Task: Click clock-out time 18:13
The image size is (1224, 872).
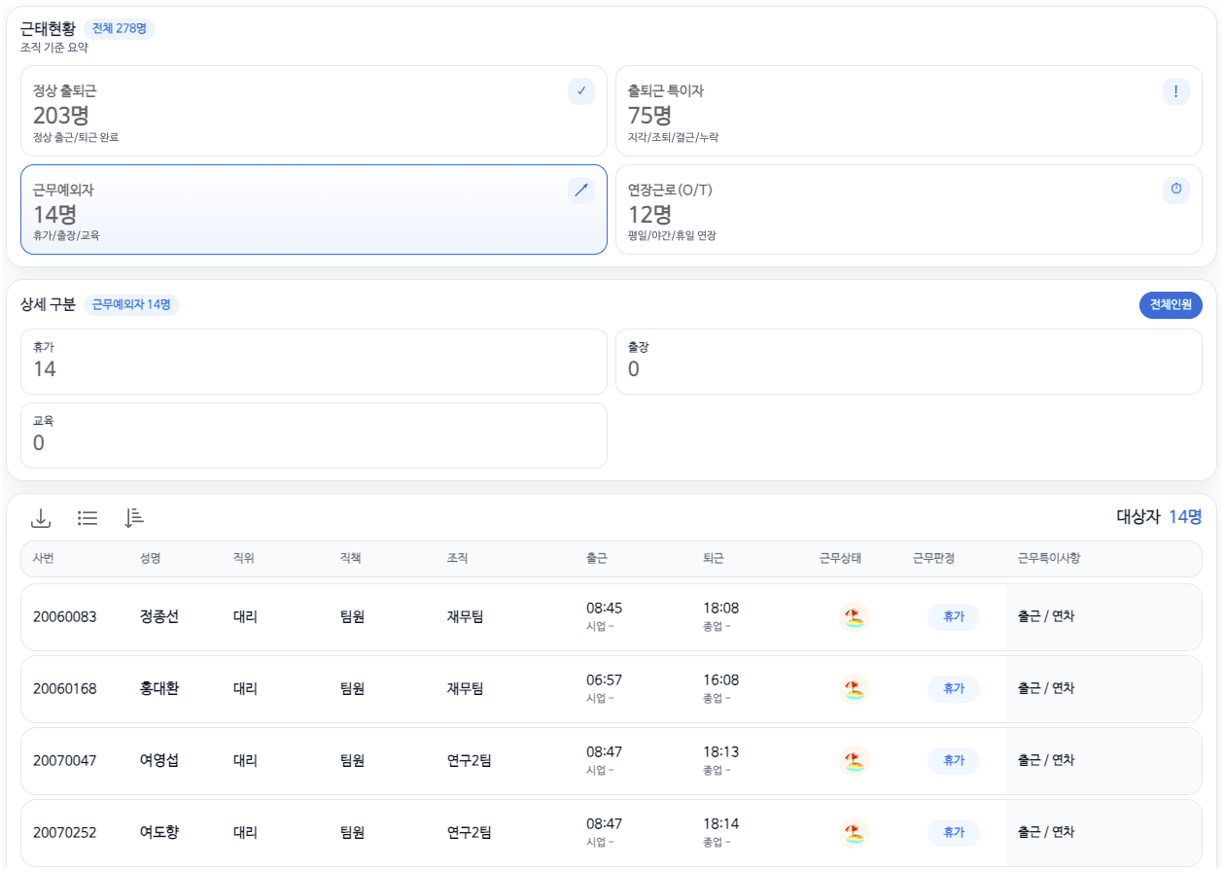Action: [x=721, y=753]
